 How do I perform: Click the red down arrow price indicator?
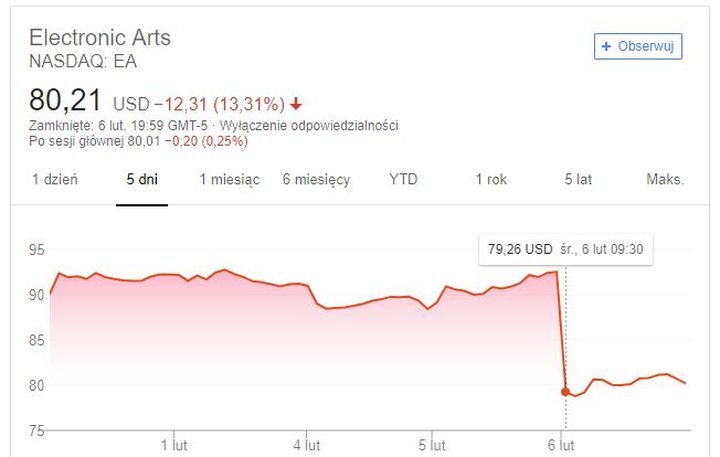point(297,104)
